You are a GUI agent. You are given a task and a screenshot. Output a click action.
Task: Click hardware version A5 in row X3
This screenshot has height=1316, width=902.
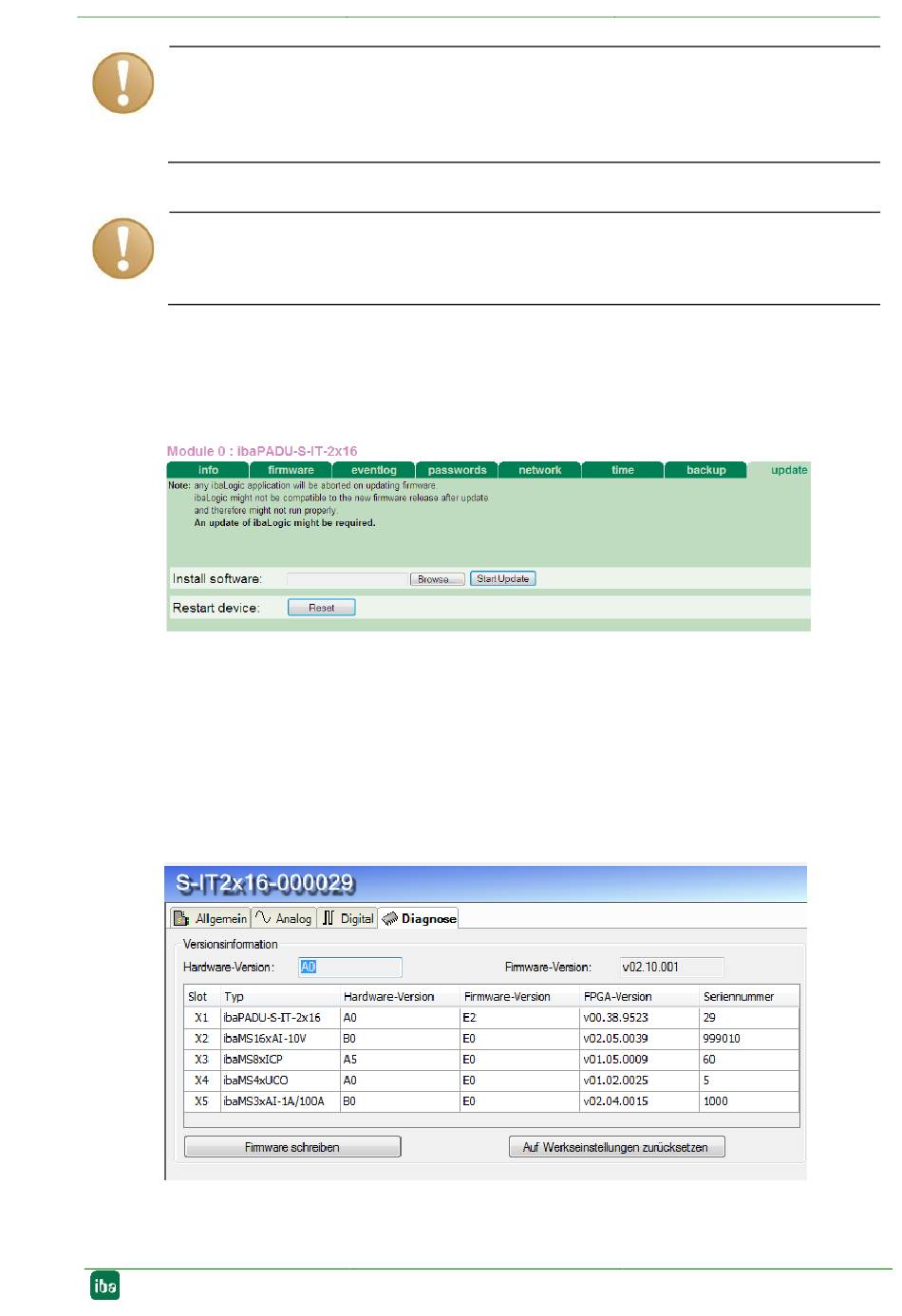click(401, 1059)
